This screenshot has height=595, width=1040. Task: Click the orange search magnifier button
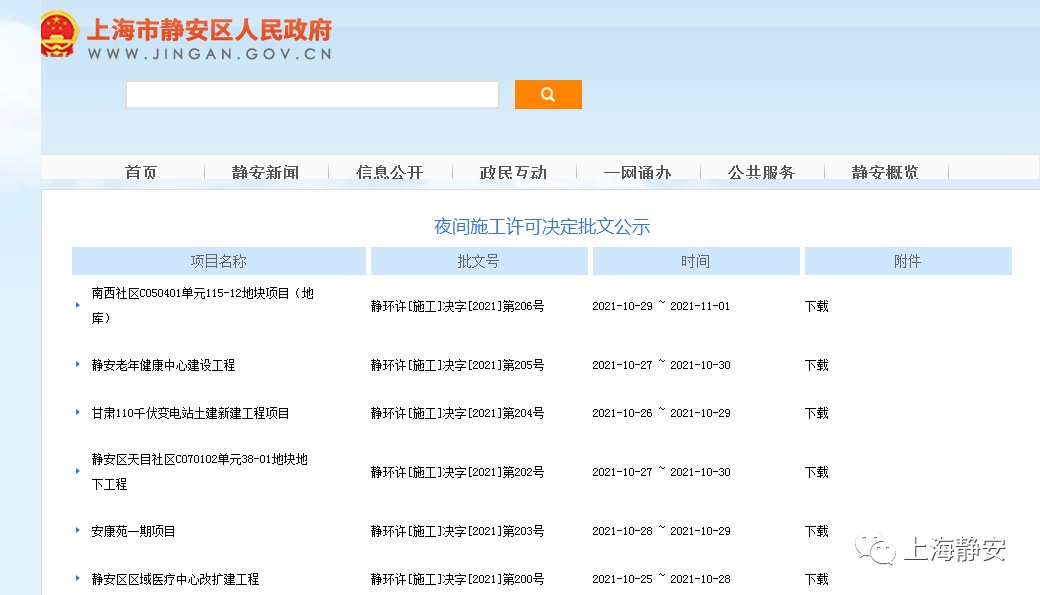coord(548,95)
